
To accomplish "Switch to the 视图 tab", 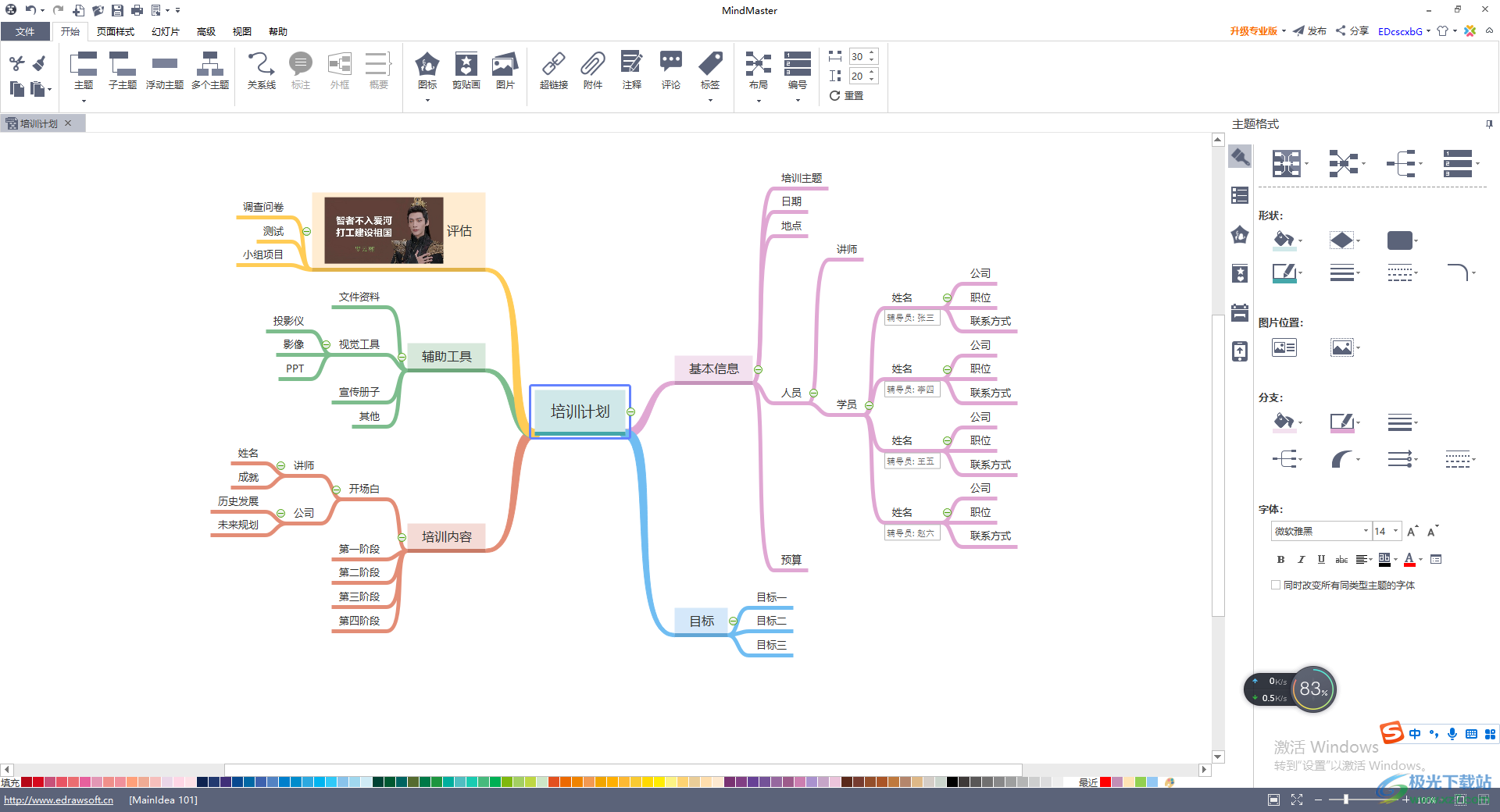I will point(242,31).
